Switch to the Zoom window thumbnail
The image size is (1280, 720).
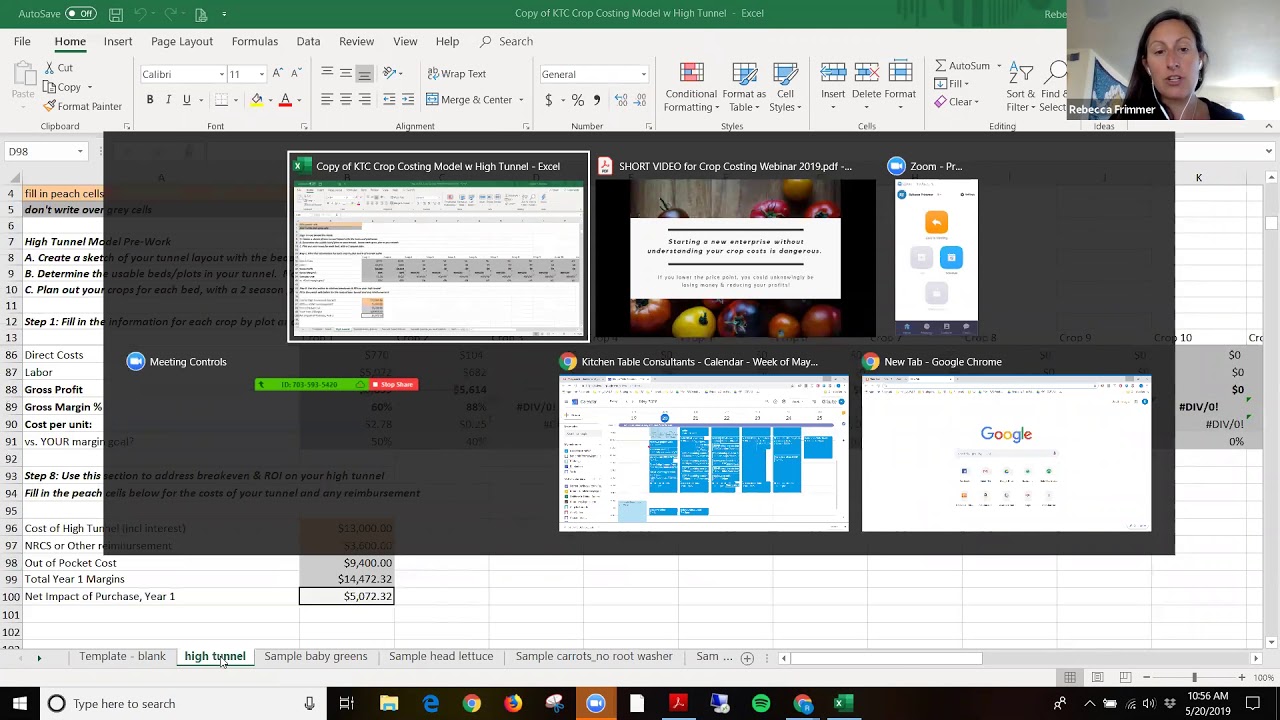pyautogui.click(x=936, y=247)
